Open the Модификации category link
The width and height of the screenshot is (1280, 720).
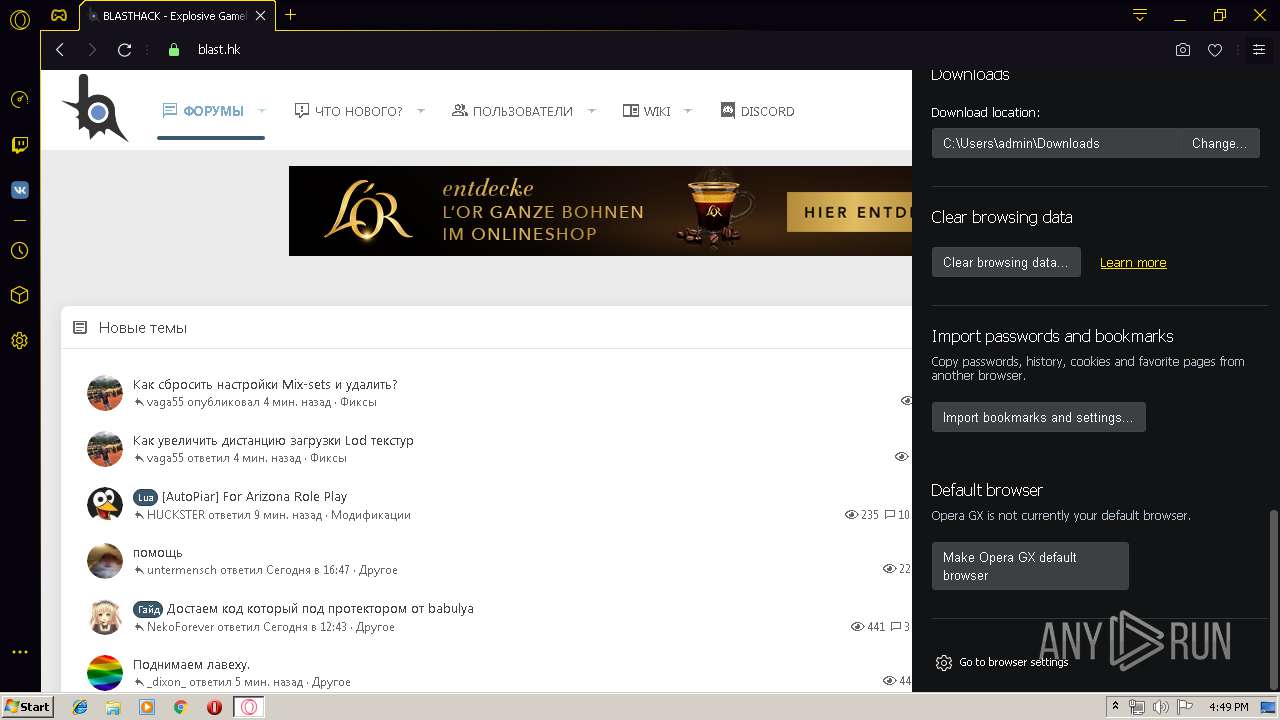pyautogui.click(x=371, y=515)
